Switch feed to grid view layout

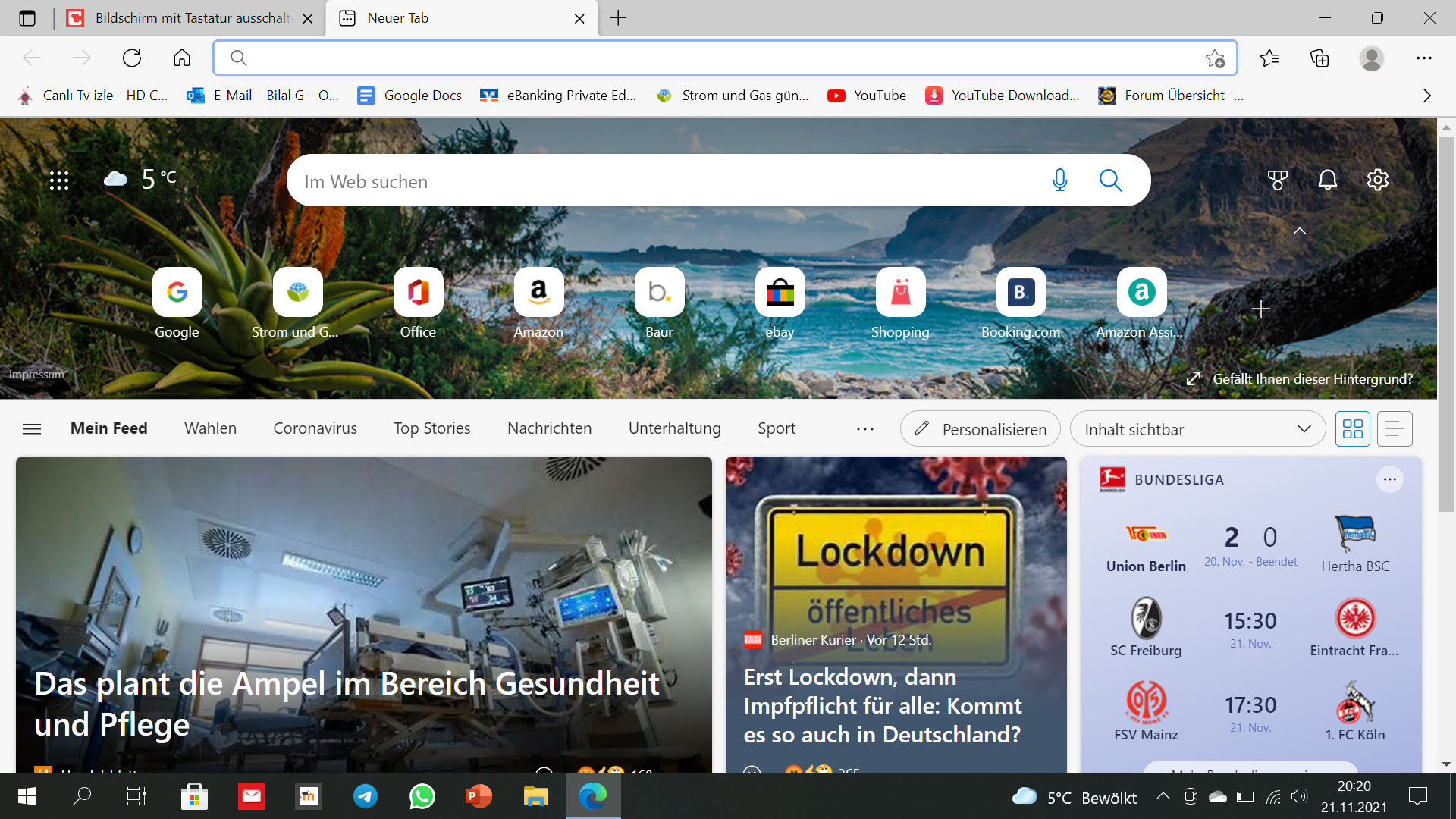pos(1352,429)
